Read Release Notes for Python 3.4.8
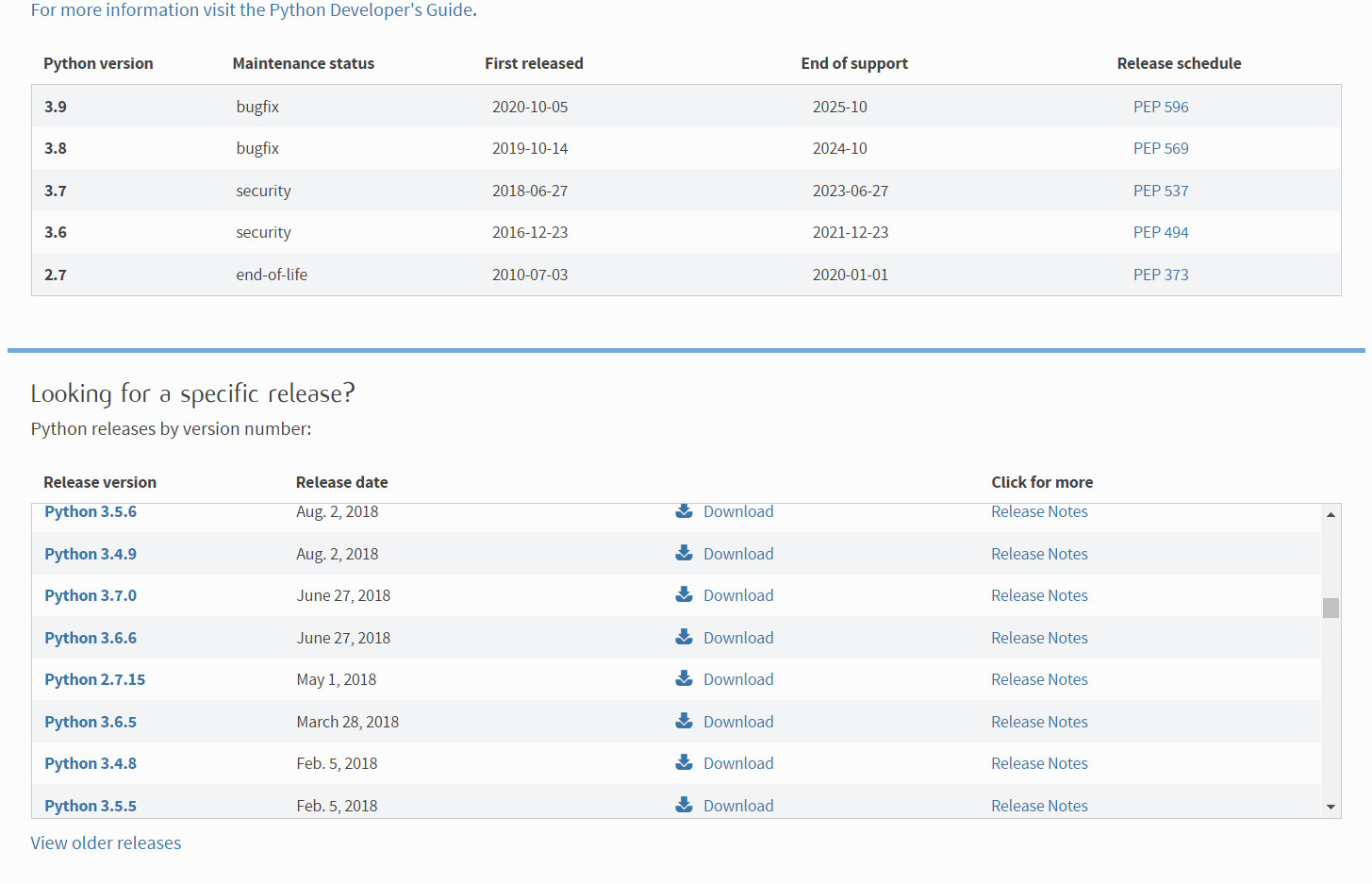The width and height of the screenshot is (1372, 884). coord(1039,763)
